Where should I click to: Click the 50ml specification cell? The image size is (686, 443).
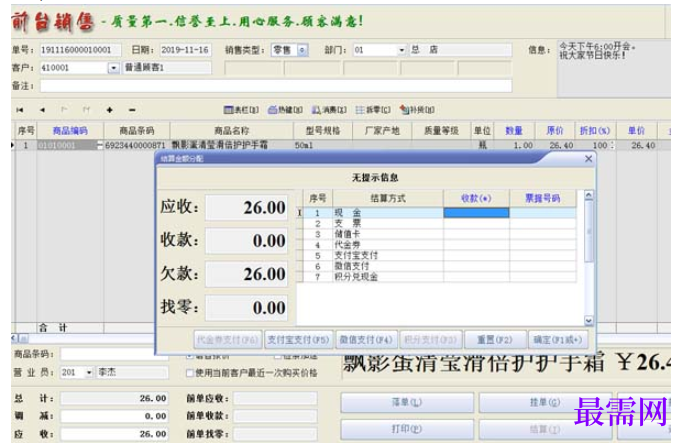322,145
